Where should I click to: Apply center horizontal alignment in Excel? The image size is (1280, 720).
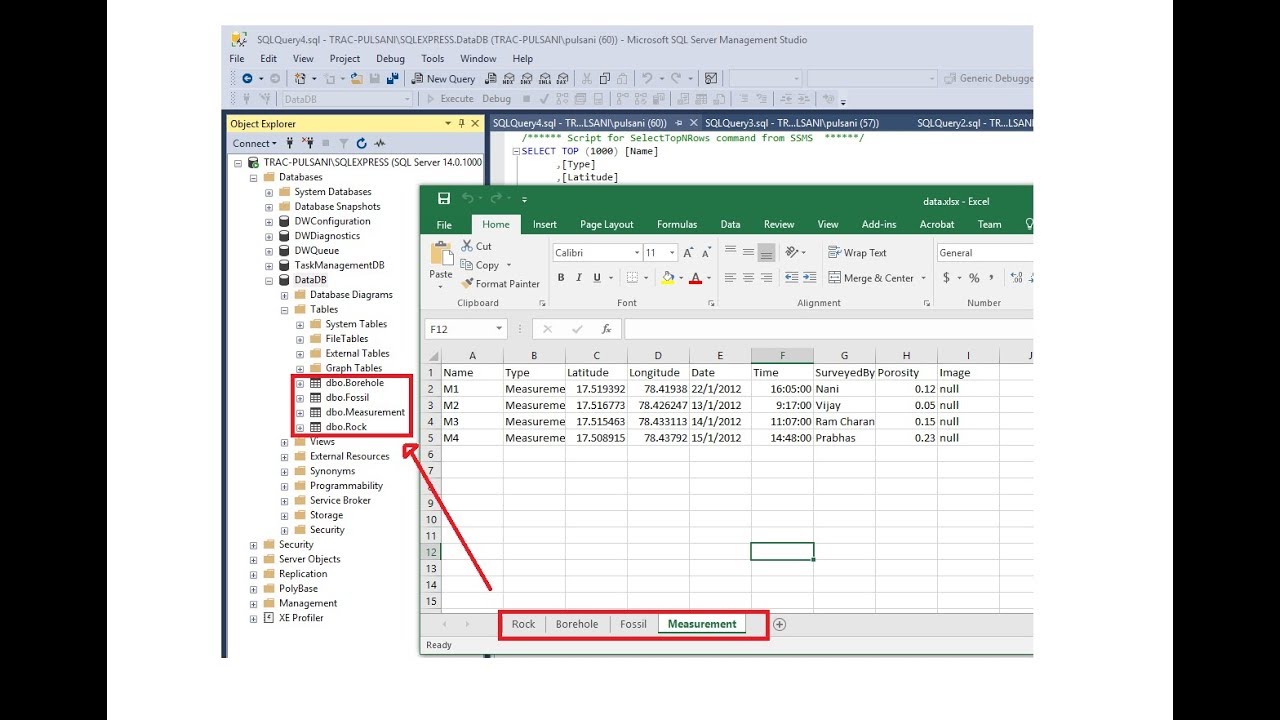click(x=748, y=278)
